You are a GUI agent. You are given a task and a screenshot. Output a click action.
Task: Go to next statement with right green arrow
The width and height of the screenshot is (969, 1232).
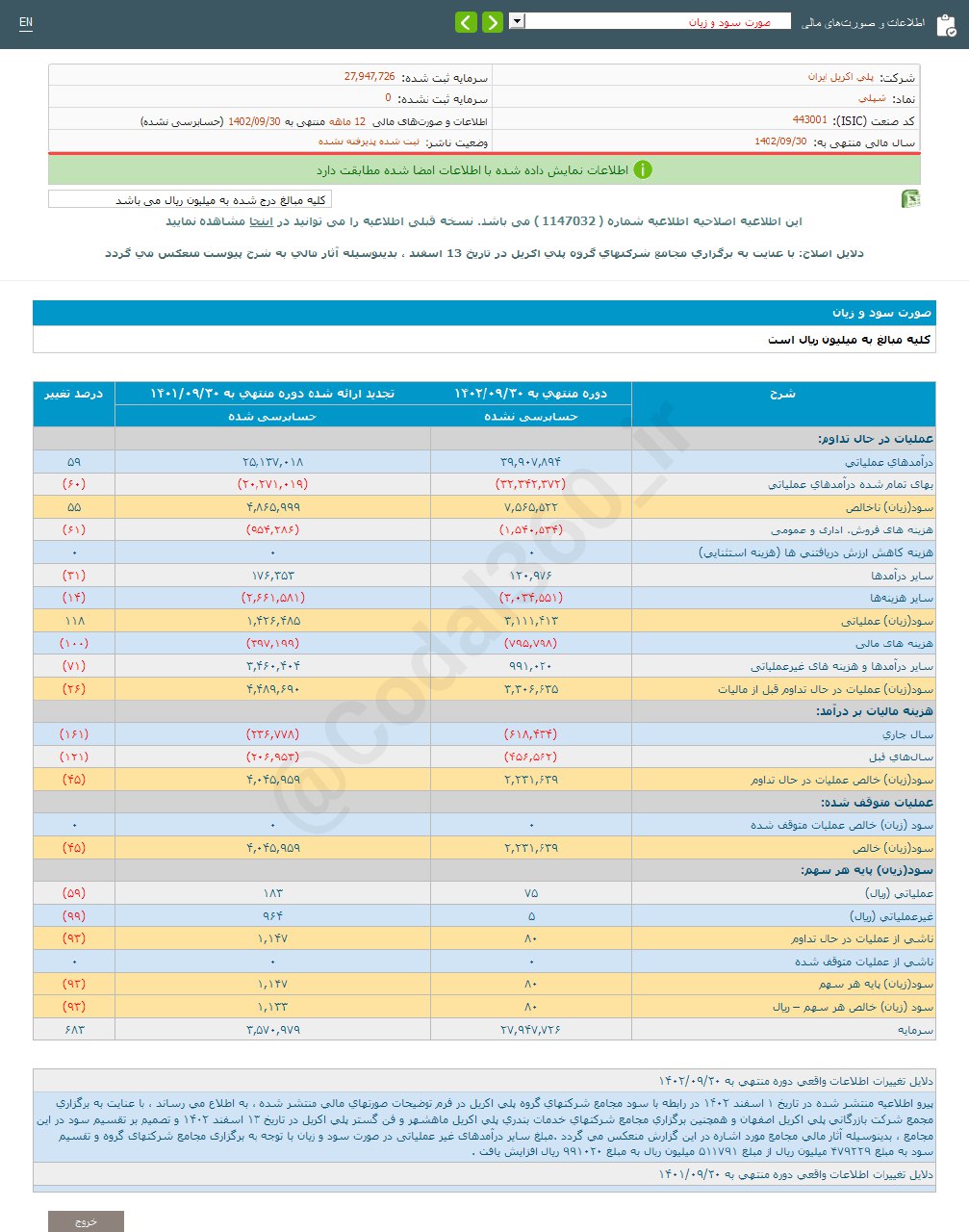pyautogui.click(x=492, y=20)
